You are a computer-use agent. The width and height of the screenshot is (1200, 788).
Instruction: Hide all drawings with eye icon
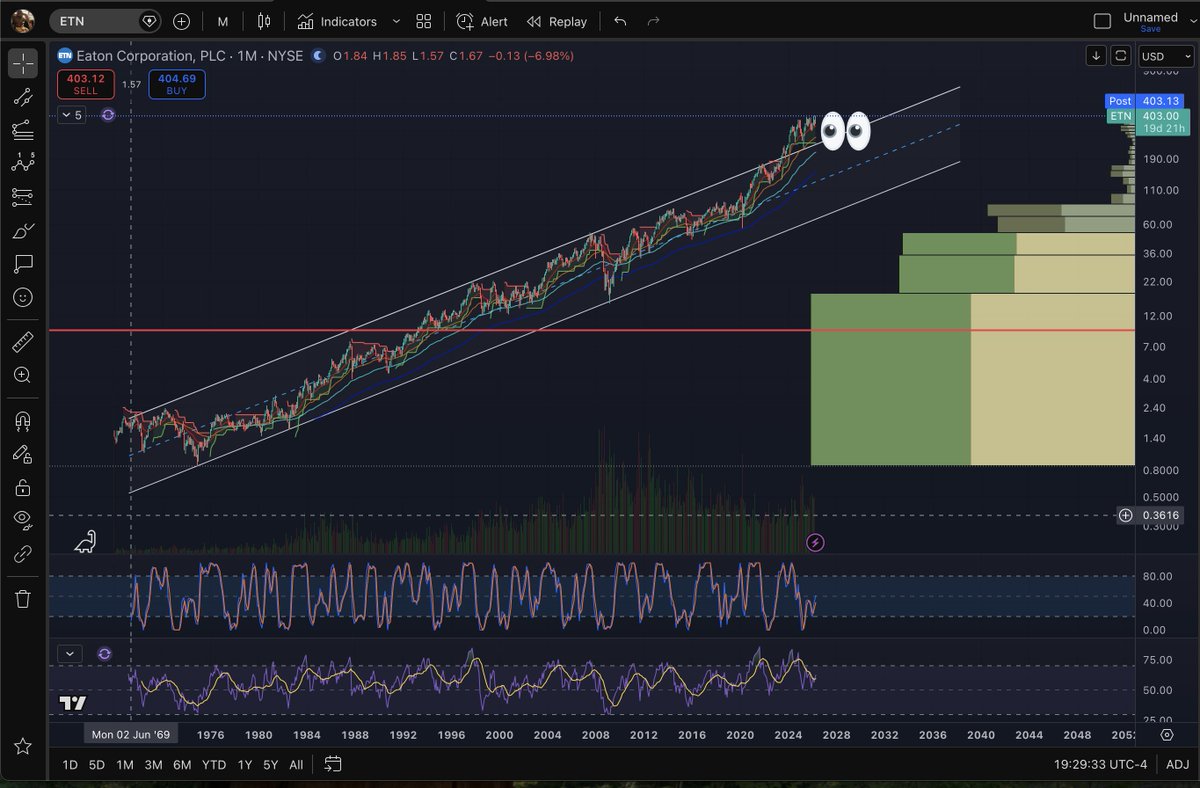(x=23, y=519)
